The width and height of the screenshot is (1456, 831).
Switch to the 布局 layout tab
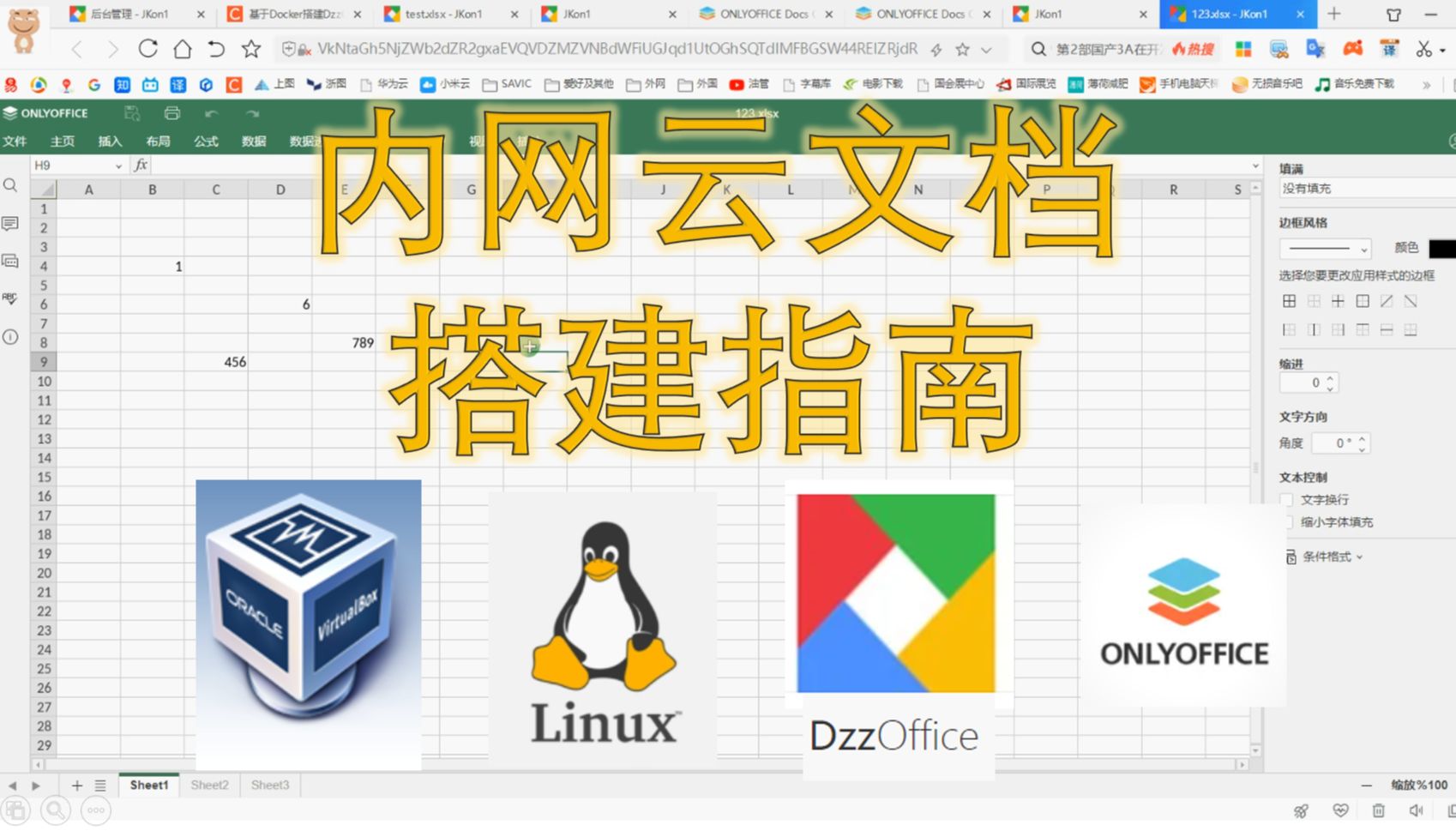pos(158,141)
